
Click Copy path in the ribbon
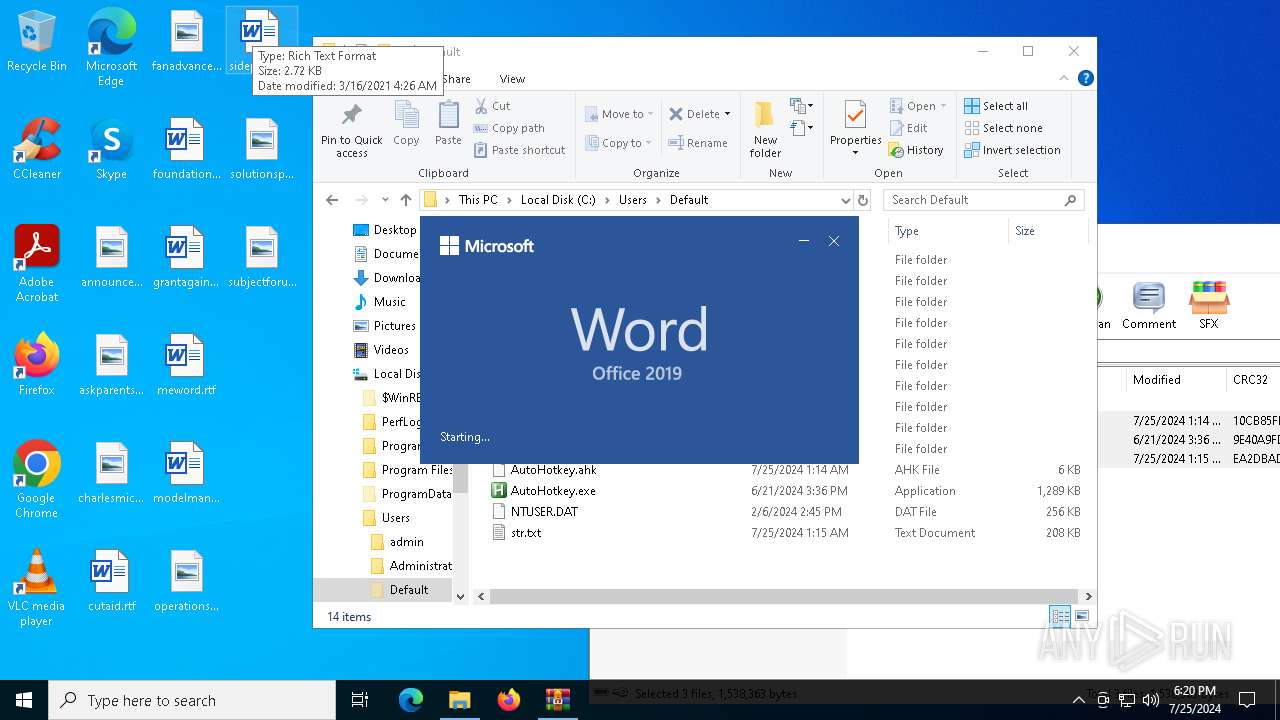point(509,128)
